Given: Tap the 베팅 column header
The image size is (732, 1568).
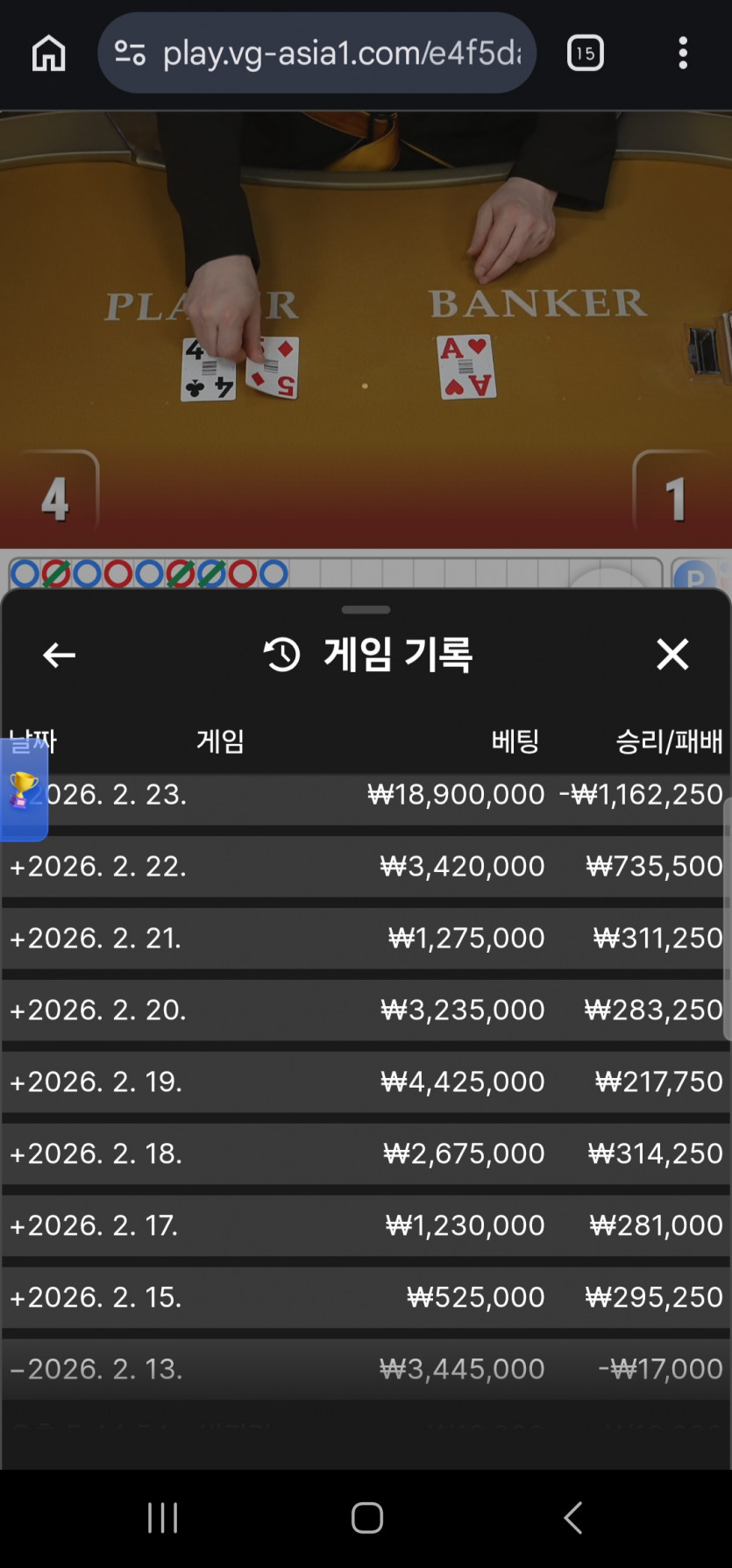Looking at the screenshot, I should click(515, 741).
